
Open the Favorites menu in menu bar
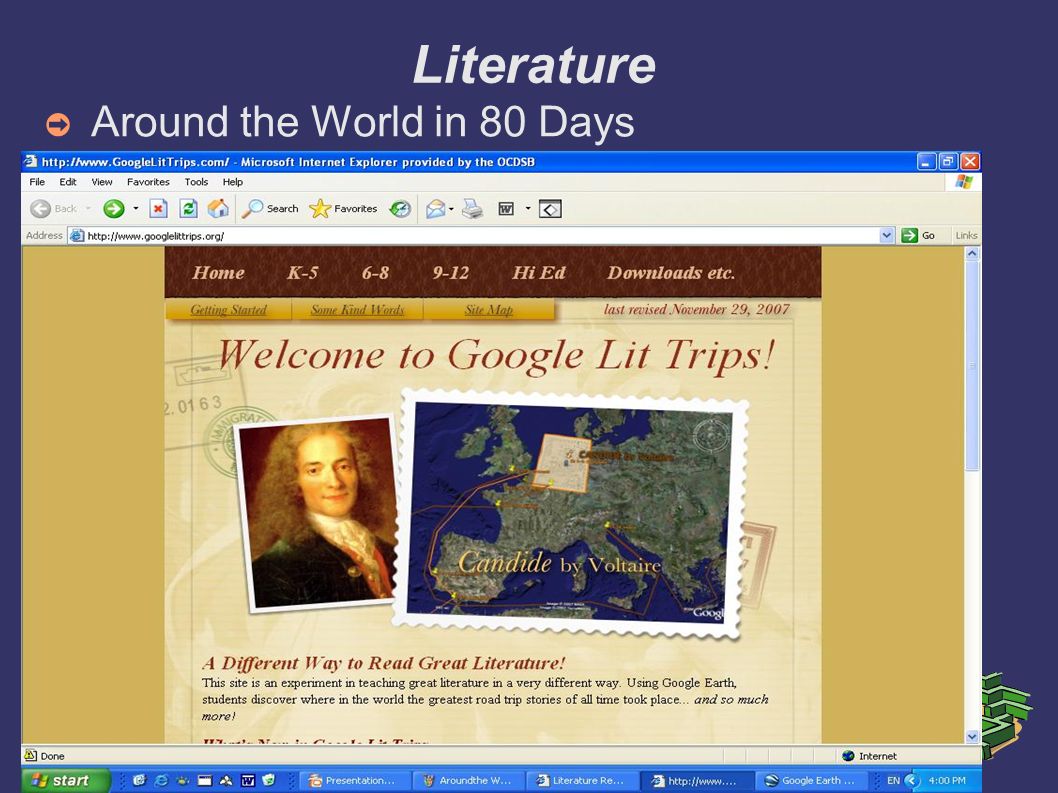tap(148, 182)
